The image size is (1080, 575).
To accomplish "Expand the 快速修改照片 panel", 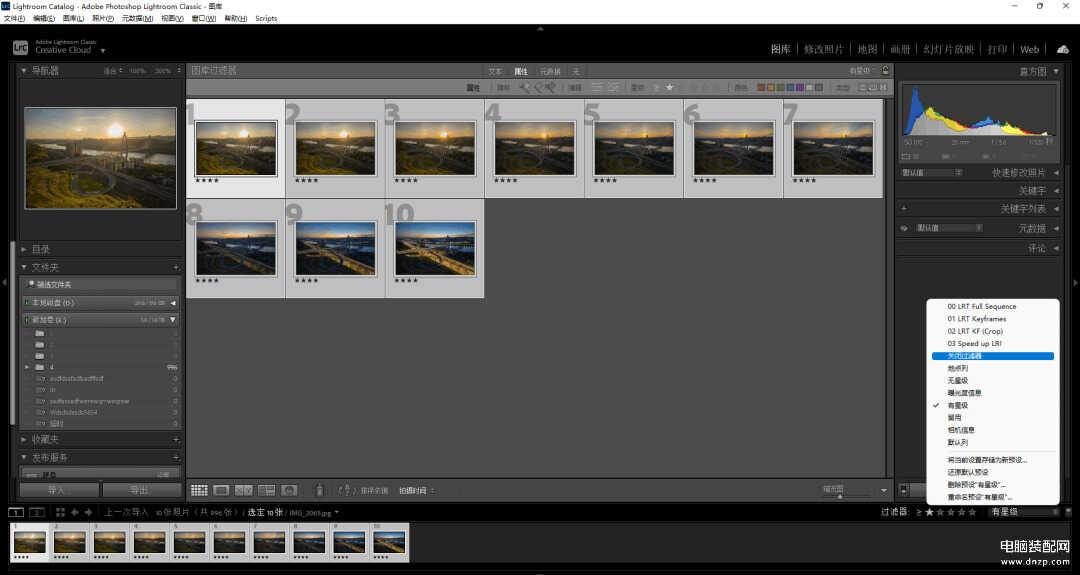I will 1056,173.
